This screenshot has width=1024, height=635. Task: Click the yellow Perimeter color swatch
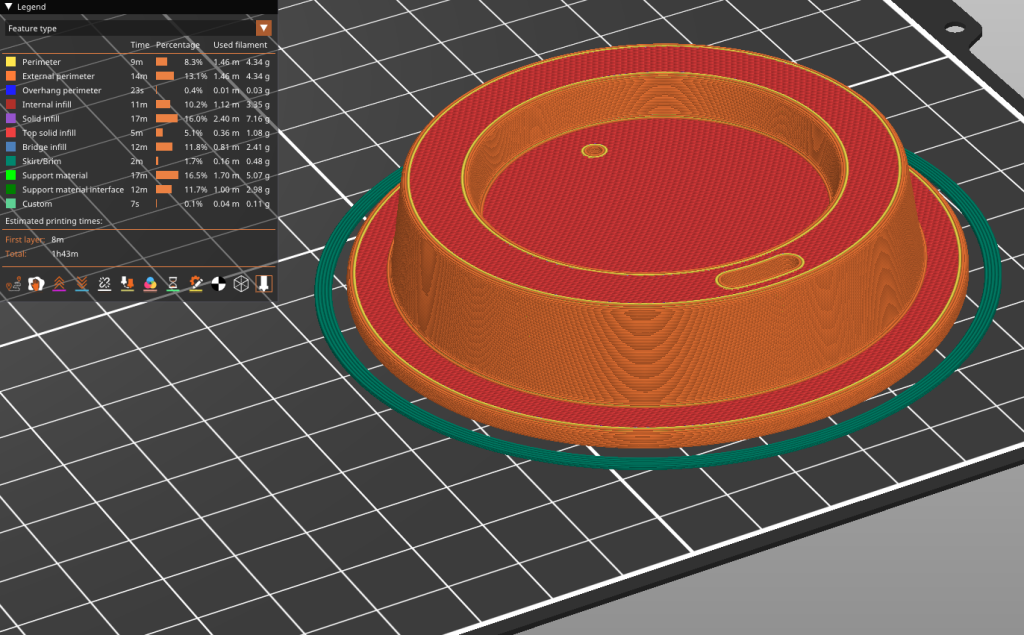pyautogui.click(x=10, y=61)
